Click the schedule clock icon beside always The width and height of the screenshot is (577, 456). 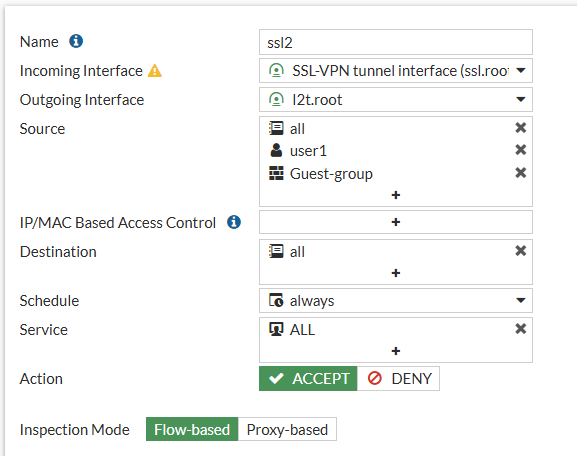point(276,300)
